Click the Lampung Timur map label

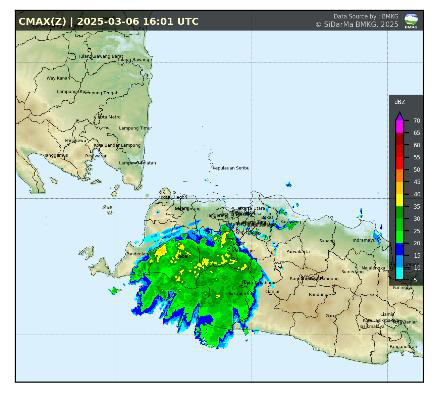coord(135,128)
